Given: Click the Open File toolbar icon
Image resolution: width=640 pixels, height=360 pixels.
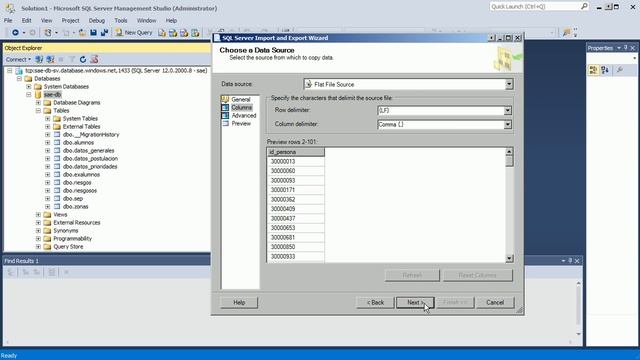Looking at the screenshot, I should click(82, 32).
